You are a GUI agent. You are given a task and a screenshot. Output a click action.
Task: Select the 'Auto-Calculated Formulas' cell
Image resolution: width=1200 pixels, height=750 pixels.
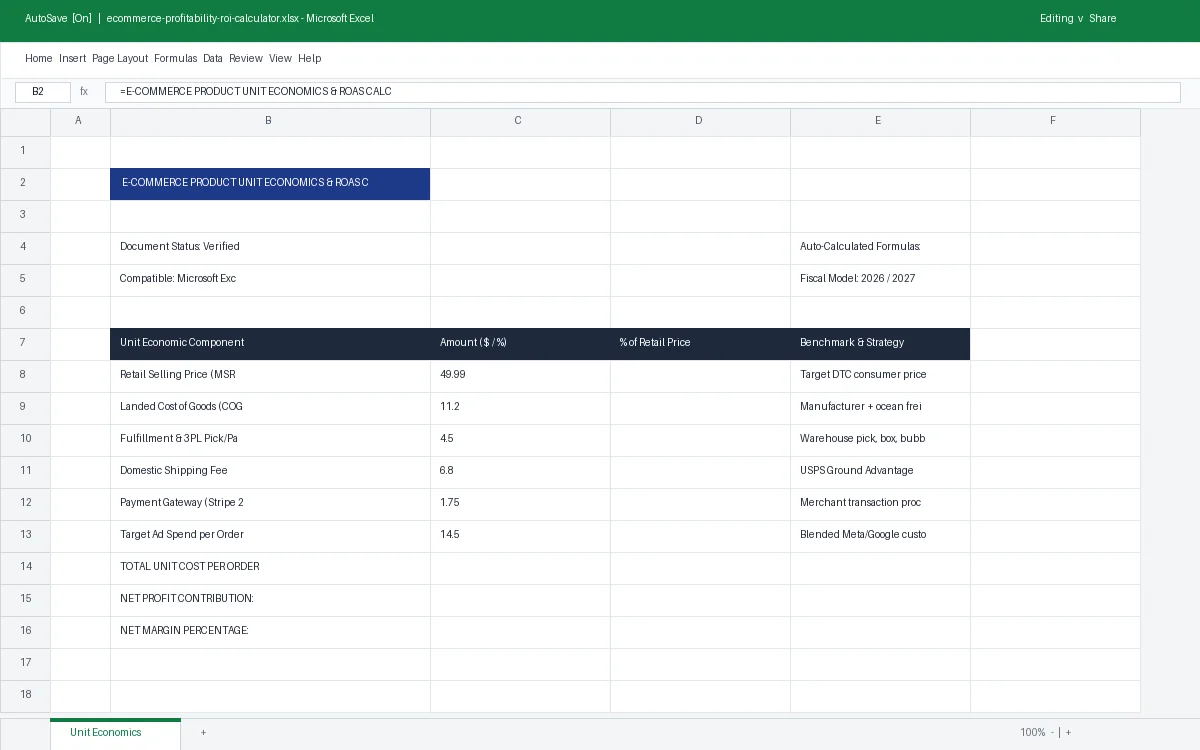[880, 247]
